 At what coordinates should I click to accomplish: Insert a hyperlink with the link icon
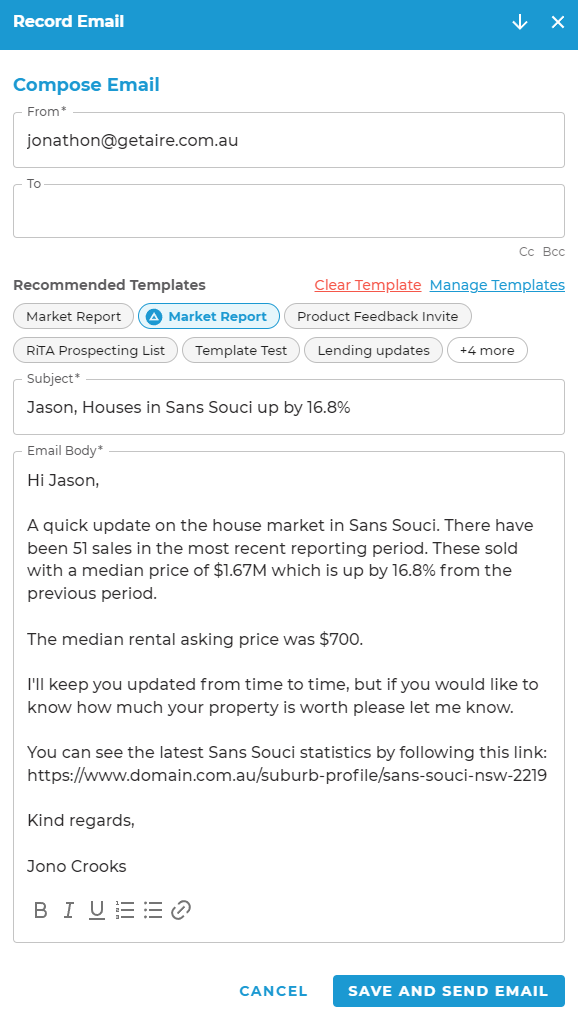coord(181,910)
